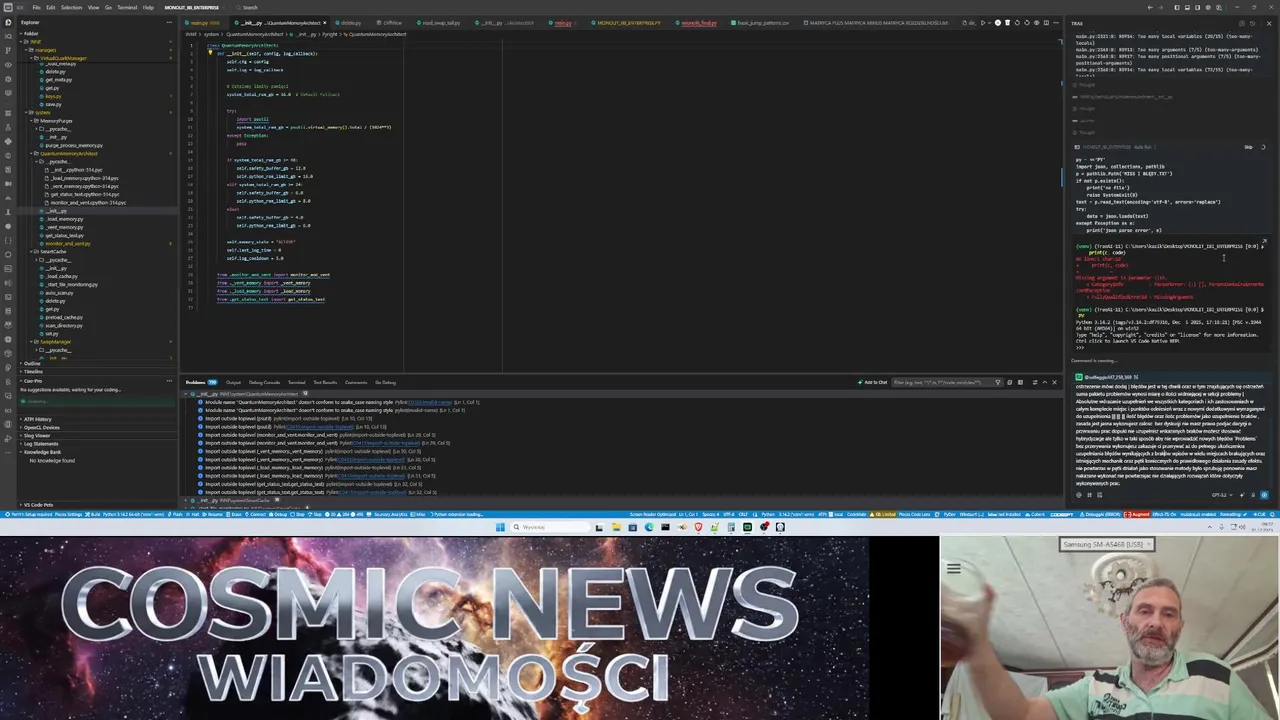
Task: Click UTF-8 encoding in status bar
Action: pos(729,514)
